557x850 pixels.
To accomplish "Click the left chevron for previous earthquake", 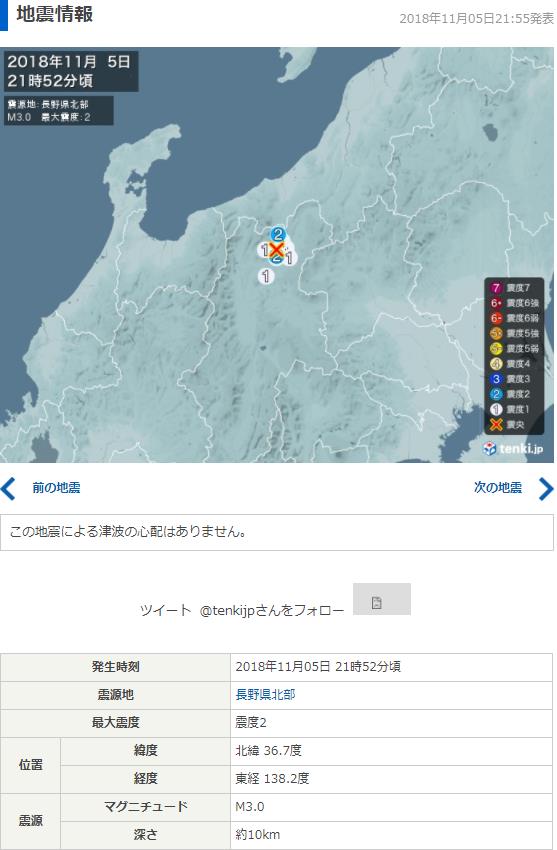I will (x=9, y=488).
